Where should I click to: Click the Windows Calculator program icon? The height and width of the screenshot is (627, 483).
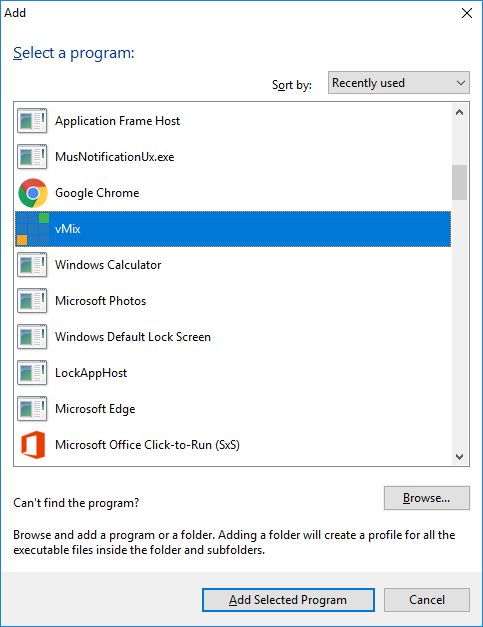click(x=32, y=265)
